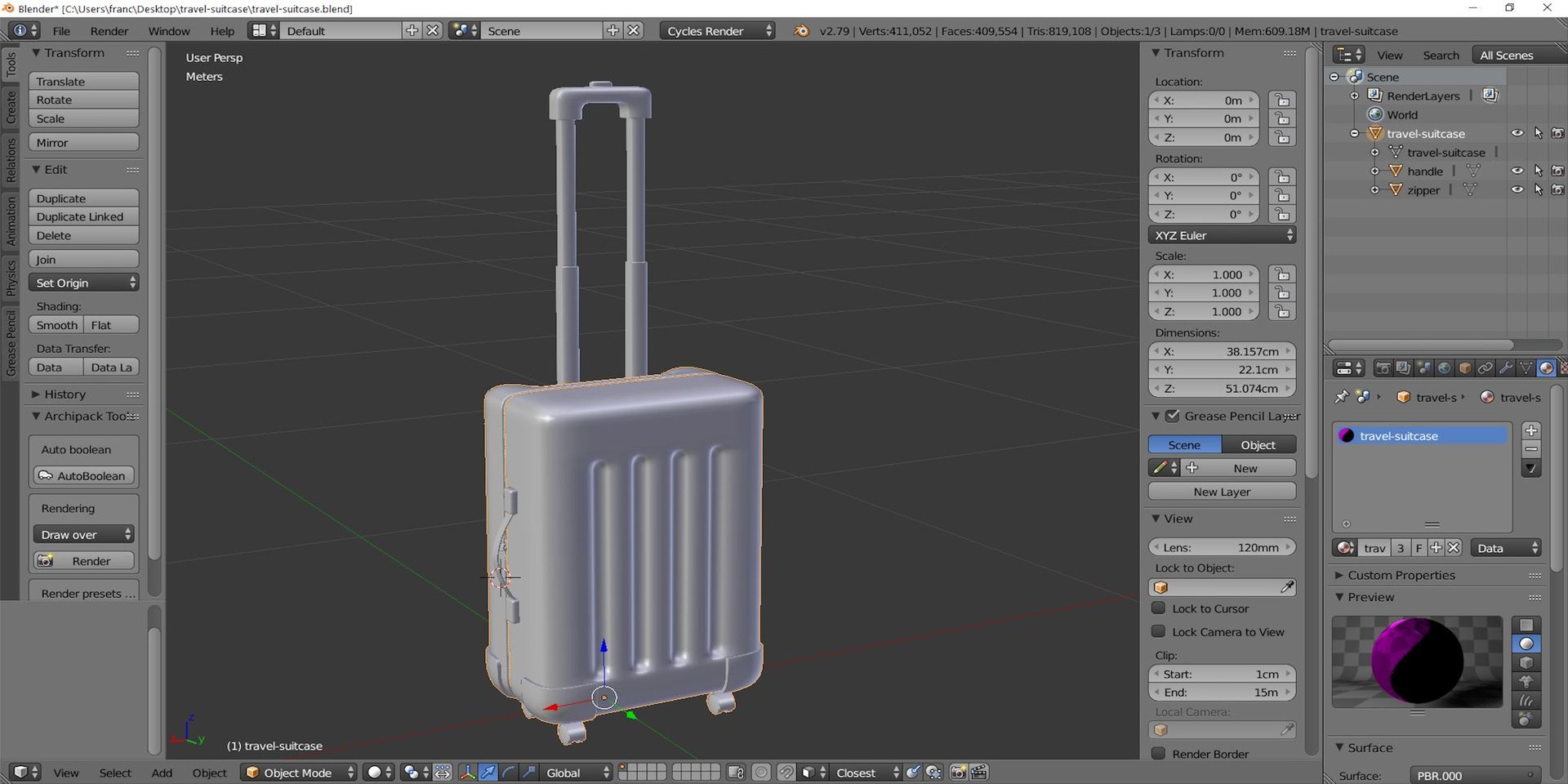This screenshot has height=784, width=1568.
Task: Hide the handle object in outliner
Action: point(1517,171)
